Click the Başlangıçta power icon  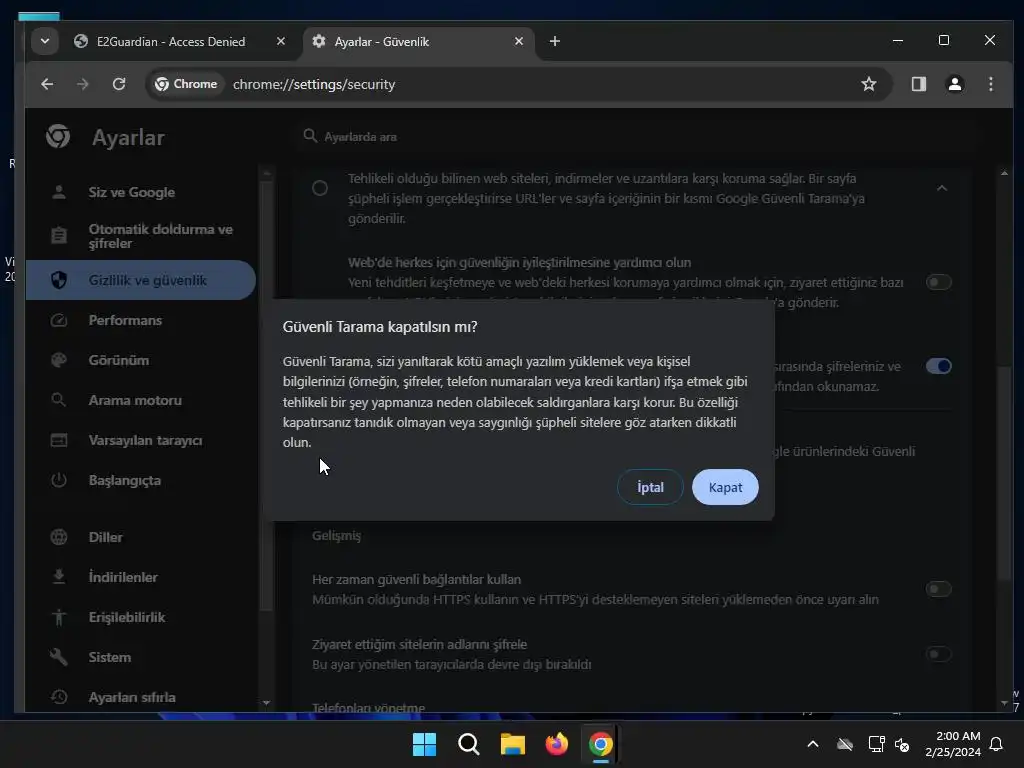[59, 480]
